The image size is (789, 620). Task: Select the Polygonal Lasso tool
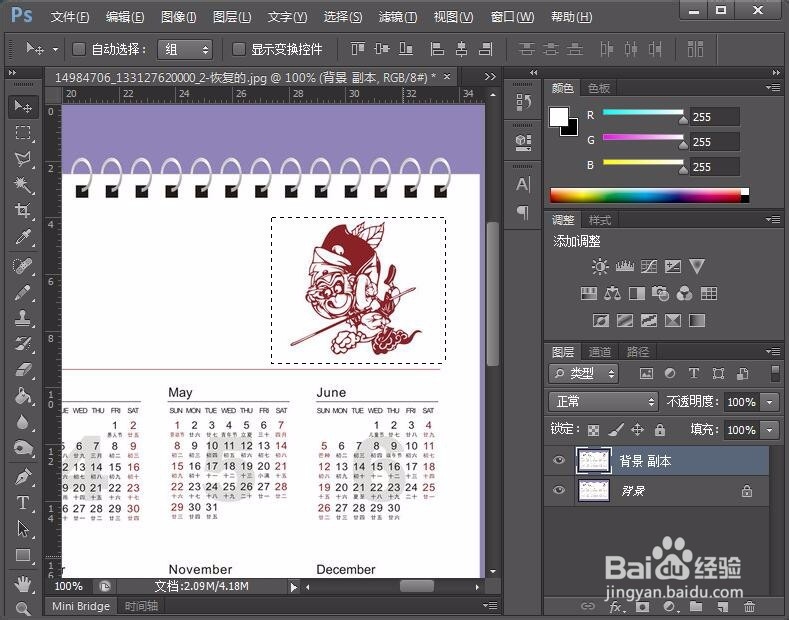click(23, 159)
